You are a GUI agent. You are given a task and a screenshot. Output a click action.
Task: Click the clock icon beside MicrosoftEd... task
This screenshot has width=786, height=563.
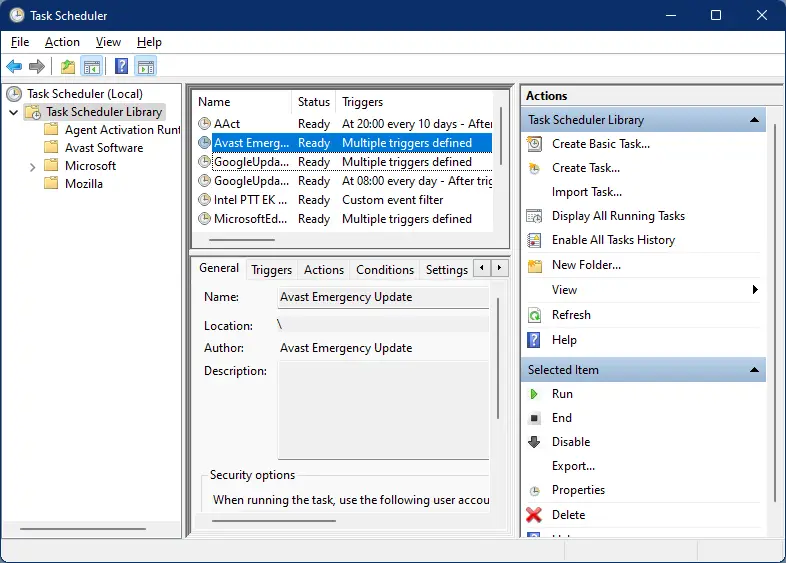click(205, 219)
